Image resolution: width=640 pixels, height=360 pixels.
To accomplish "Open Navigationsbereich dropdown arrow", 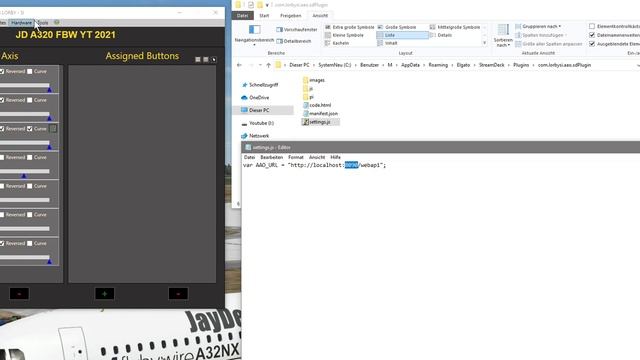I will [254, 44].
